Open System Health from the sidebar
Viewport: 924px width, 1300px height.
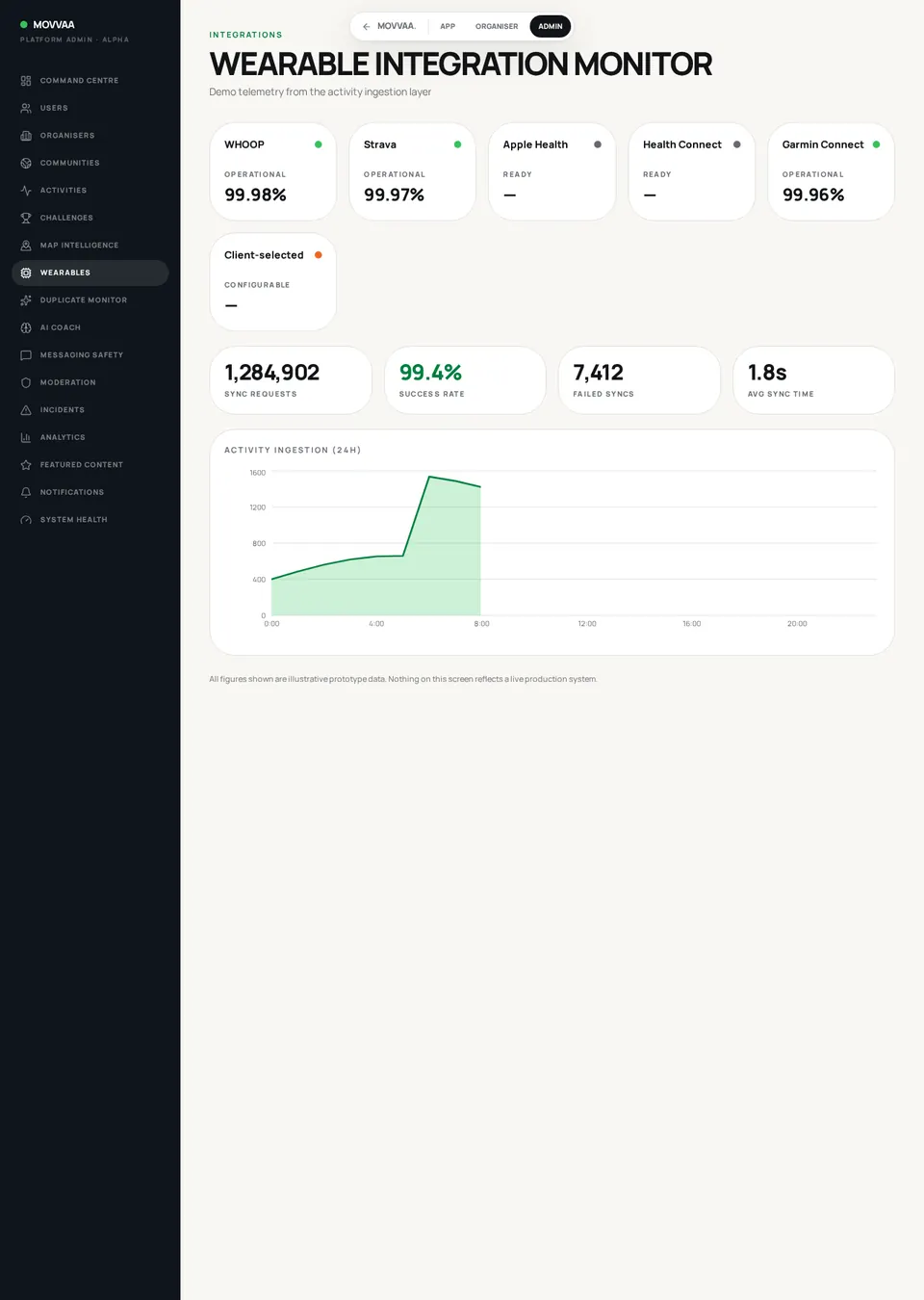pos(90,520)
